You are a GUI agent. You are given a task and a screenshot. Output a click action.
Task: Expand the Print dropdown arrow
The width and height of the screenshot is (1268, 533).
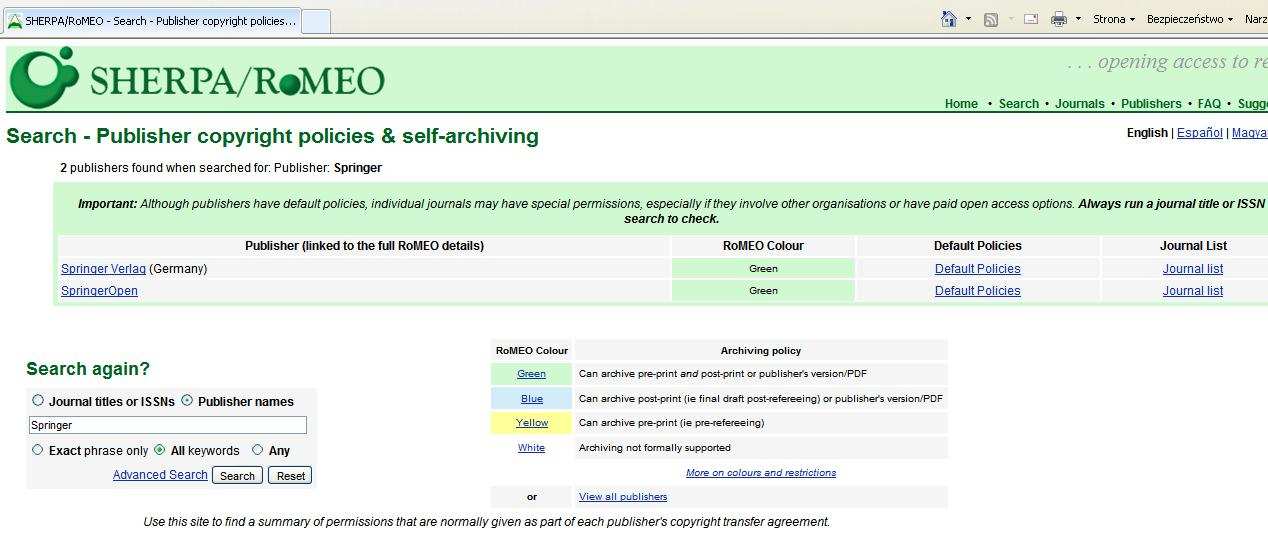[1078, 19]
